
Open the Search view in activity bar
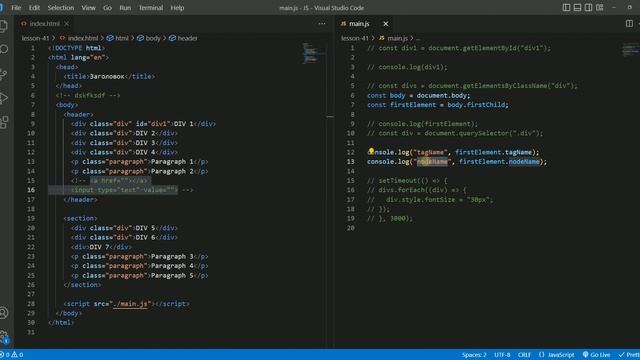[x=4, y=50]
